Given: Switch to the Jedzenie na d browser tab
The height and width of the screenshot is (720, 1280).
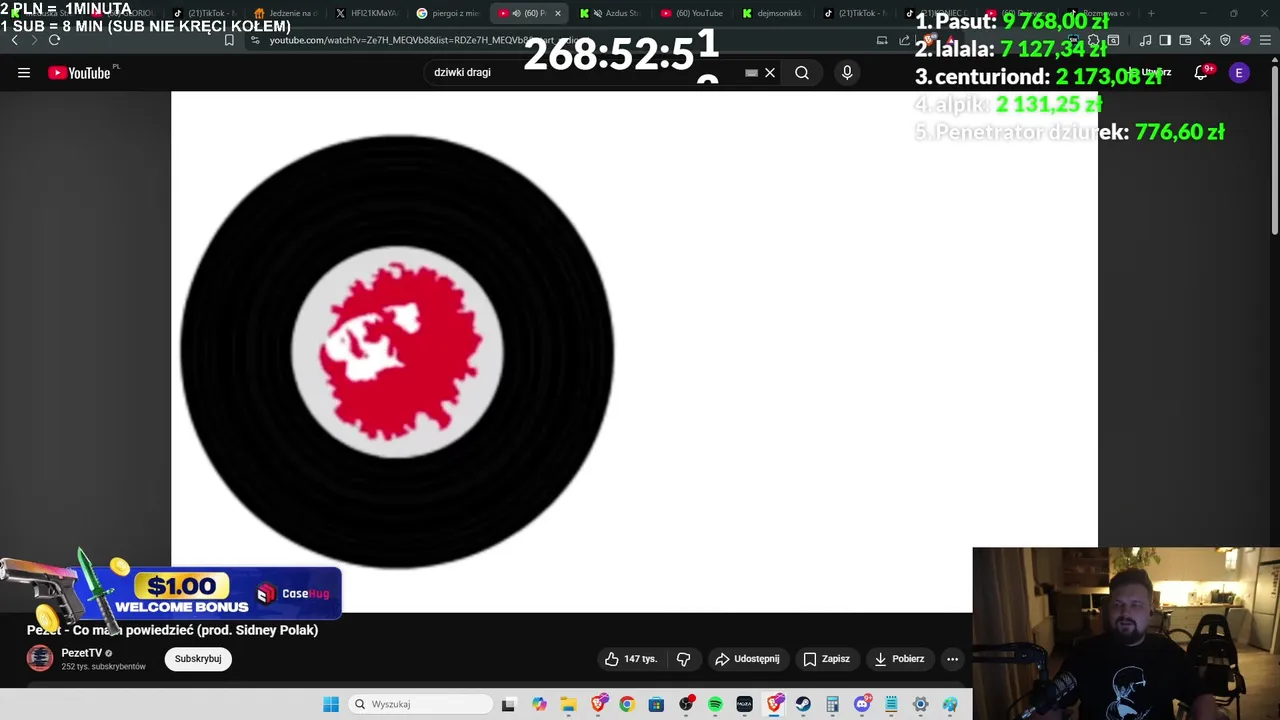Looking at the screenshot, I should click(x=284, y=13).
